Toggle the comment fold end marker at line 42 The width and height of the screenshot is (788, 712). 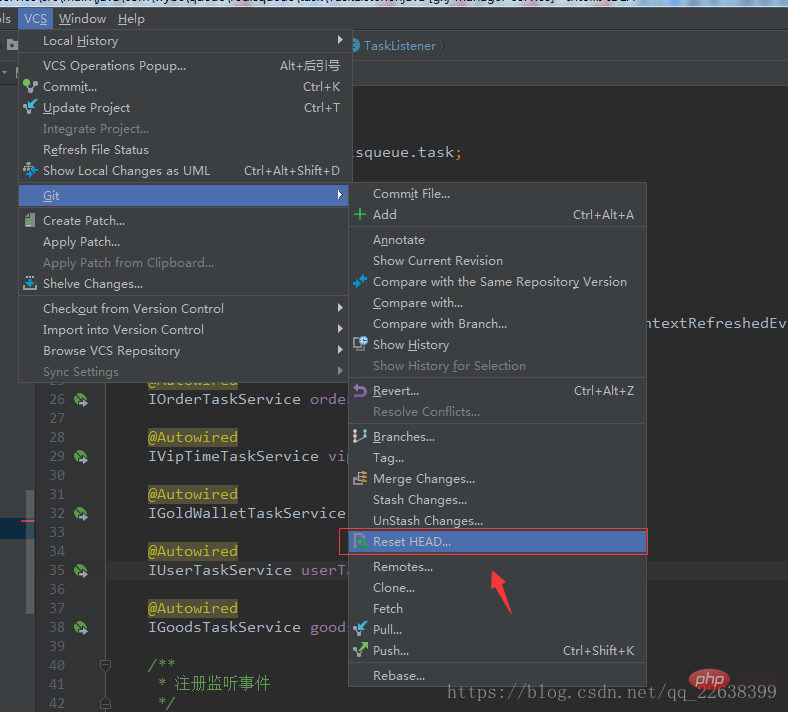[x=106, y=702]
